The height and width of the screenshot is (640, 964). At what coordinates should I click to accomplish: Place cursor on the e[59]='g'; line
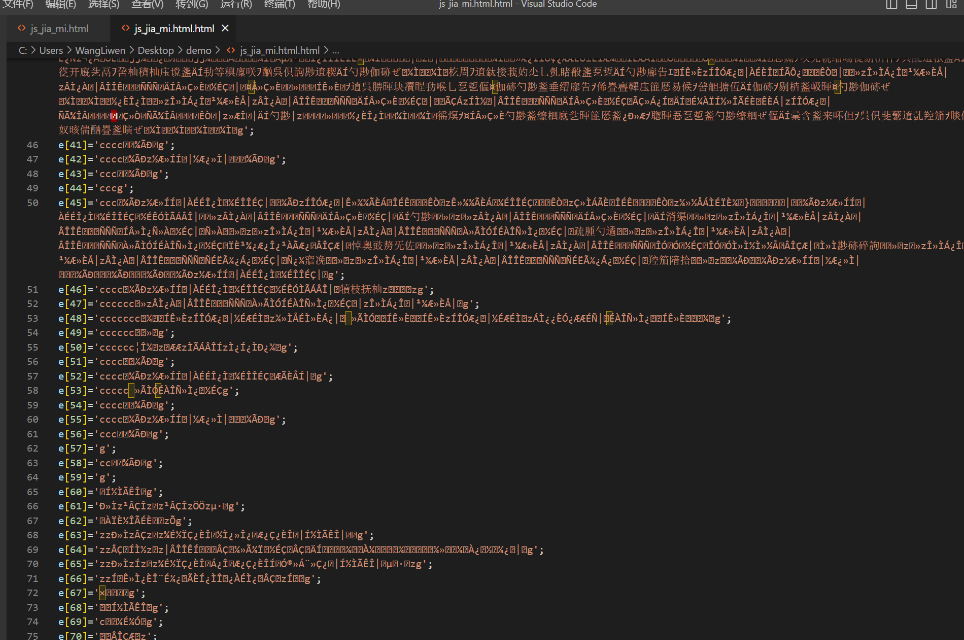coord(87,478)
